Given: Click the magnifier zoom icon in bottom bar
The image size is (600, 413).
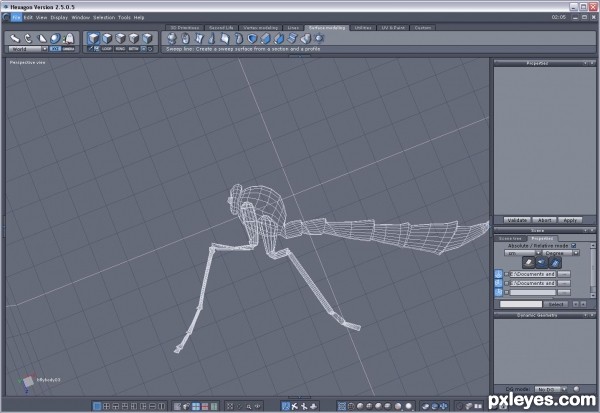Looking at the screenshot, I should pos(249,406).
